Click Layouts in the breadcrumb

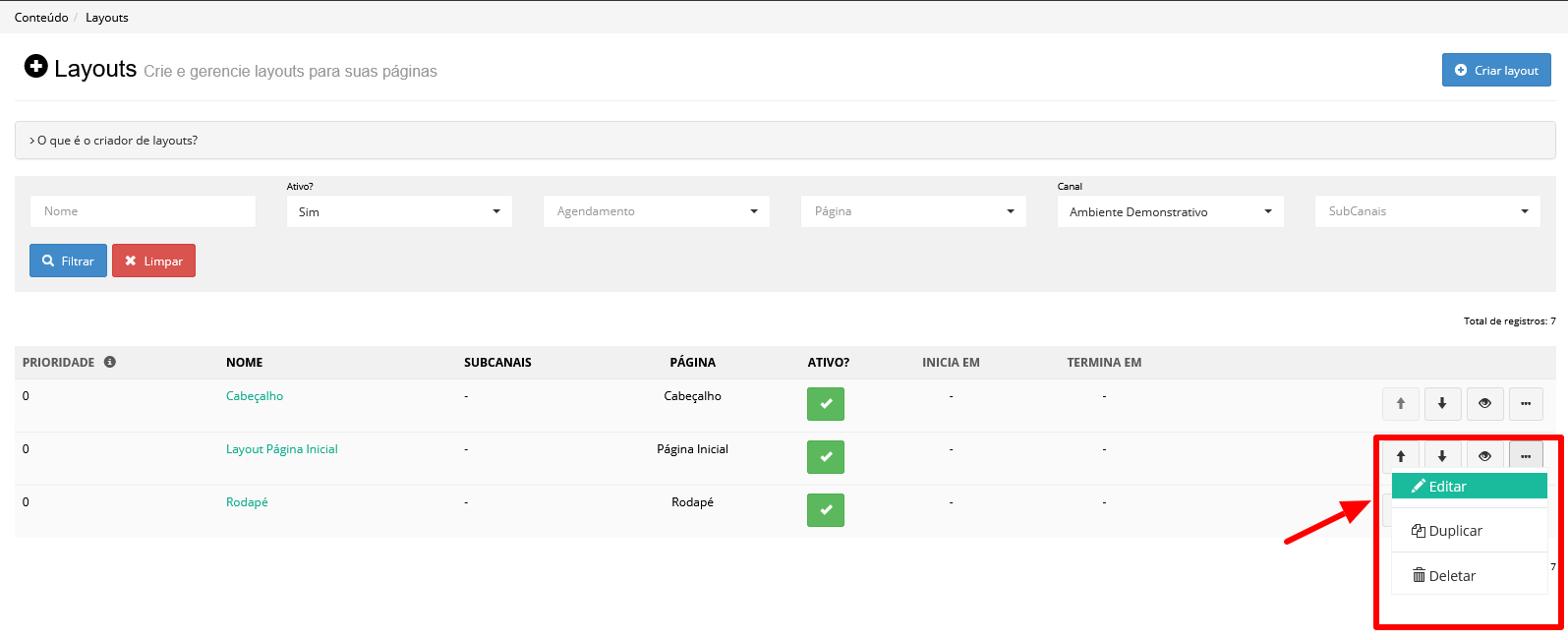tap(107, 18)
